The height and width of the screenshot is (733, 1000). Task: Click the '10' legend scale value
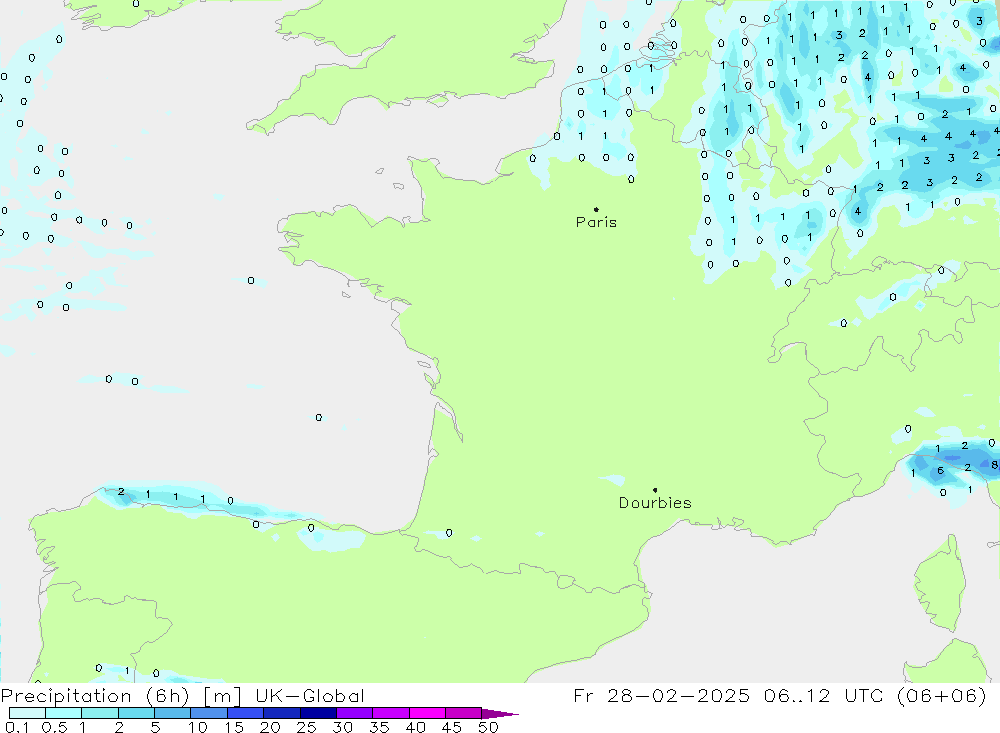pos(198,727)
